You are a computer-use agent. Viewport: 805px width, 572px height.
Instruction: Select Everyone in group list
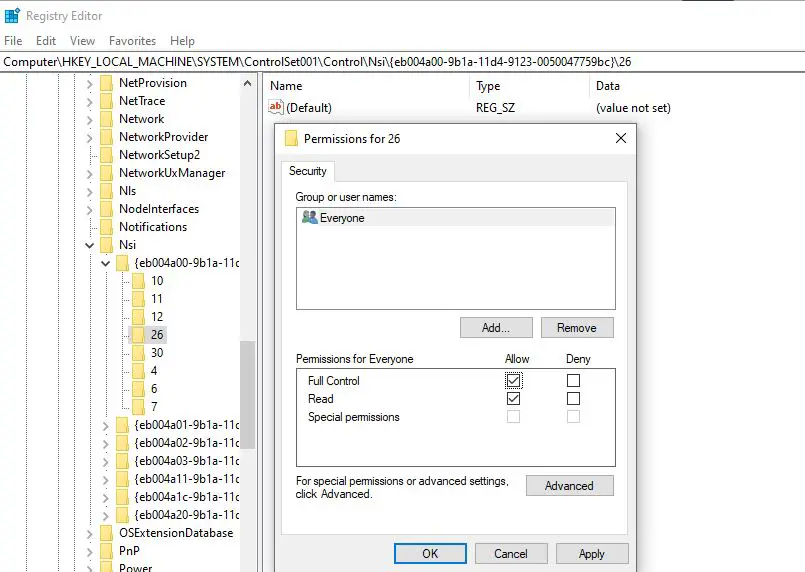tap(456, 218)
